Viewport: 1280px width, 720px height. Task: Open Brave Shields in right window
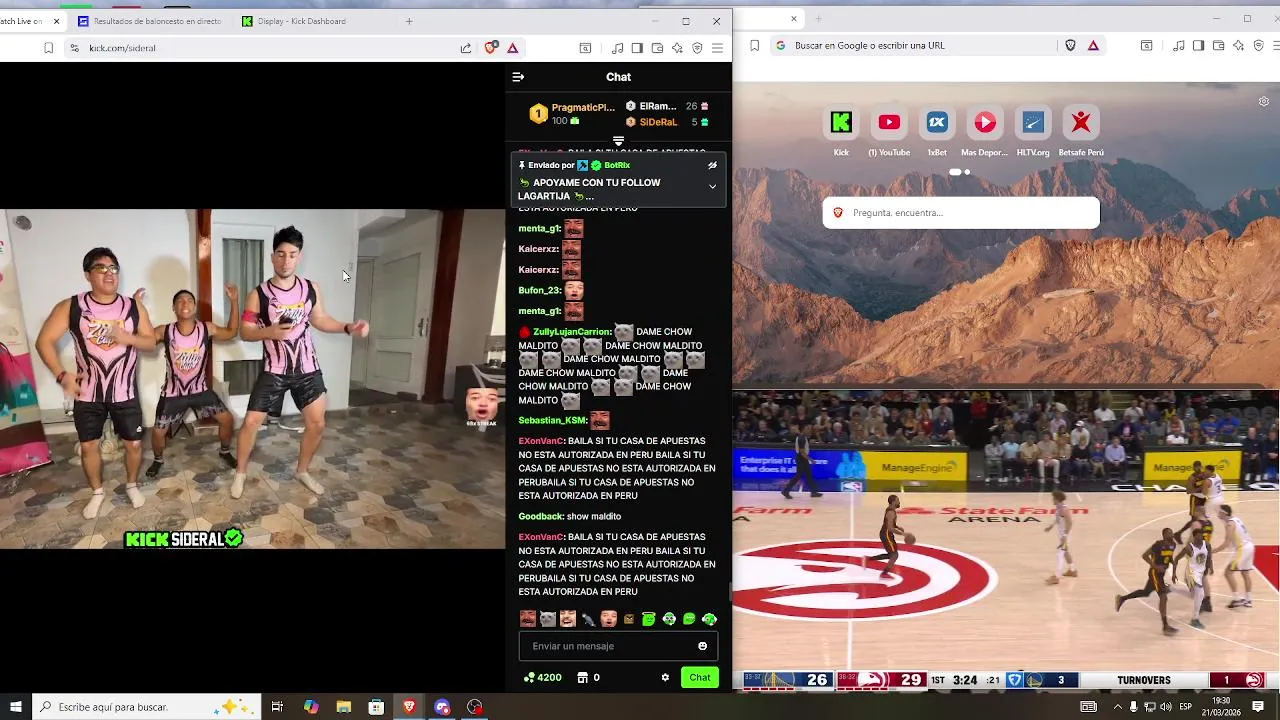click(x=1071, y=45)
